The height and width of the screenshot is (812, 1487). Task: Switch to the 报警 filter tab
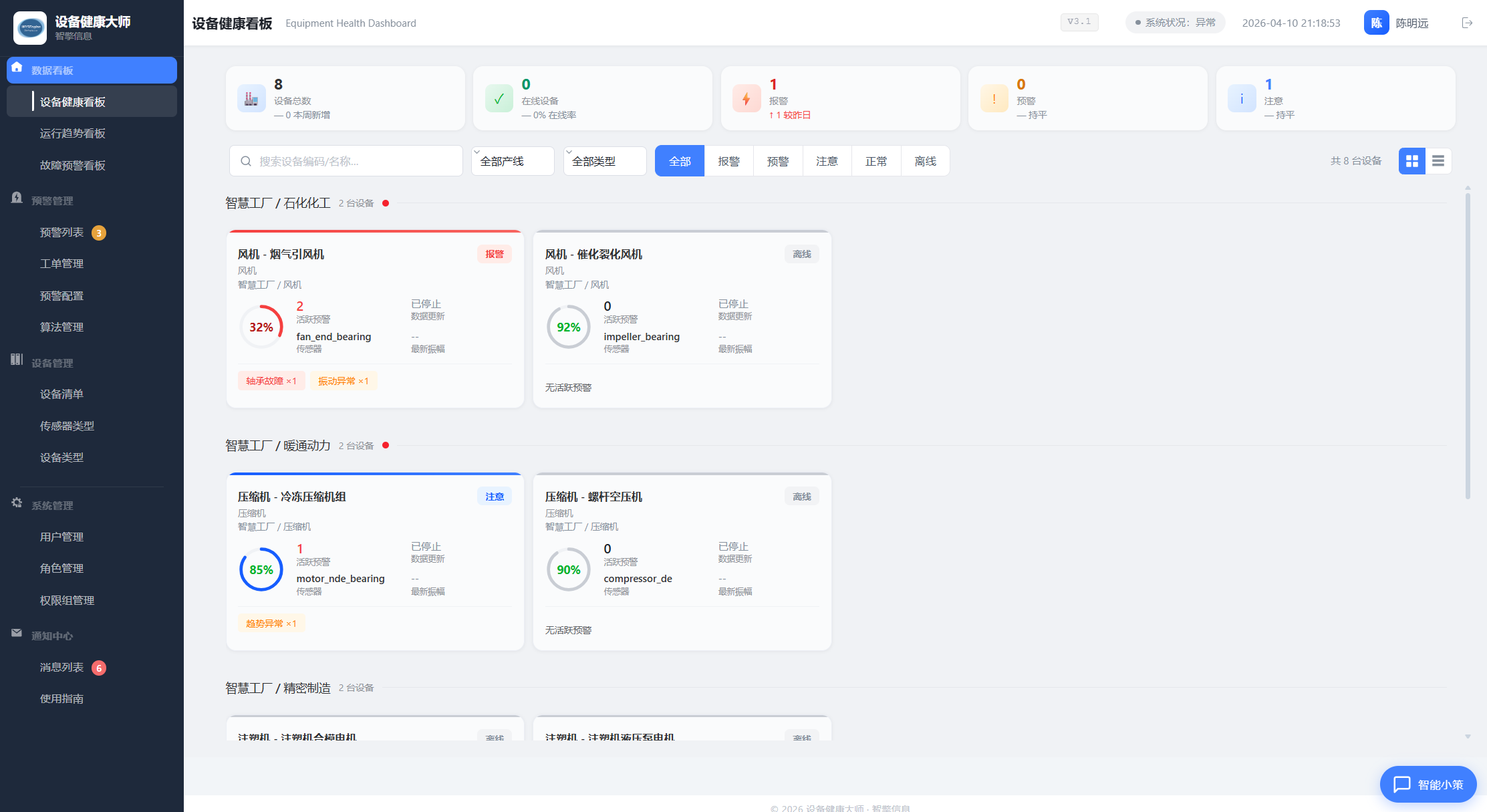(729, 161)
